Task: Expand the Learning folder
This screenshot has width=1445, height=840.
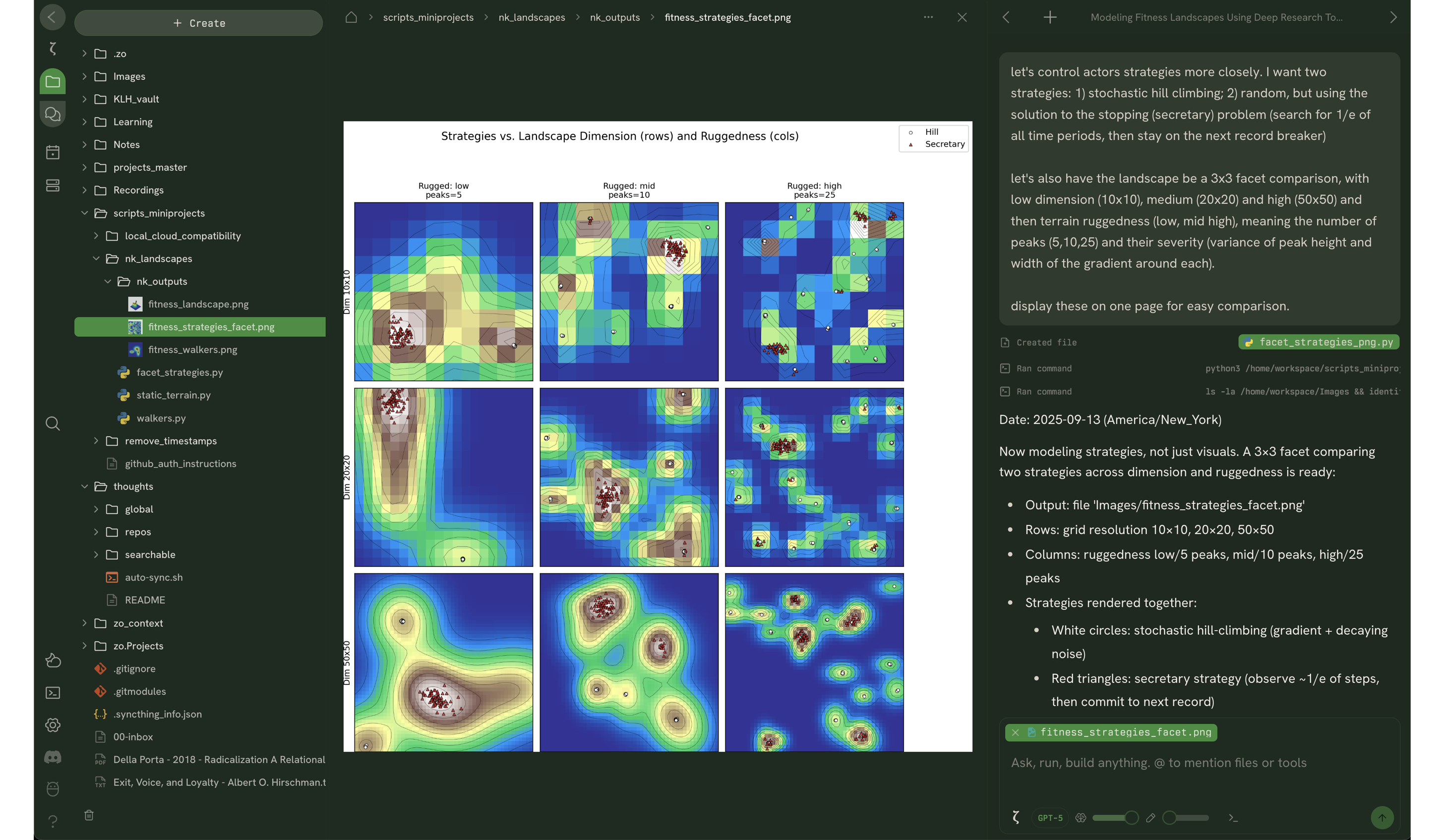Action: pos(84,121)
